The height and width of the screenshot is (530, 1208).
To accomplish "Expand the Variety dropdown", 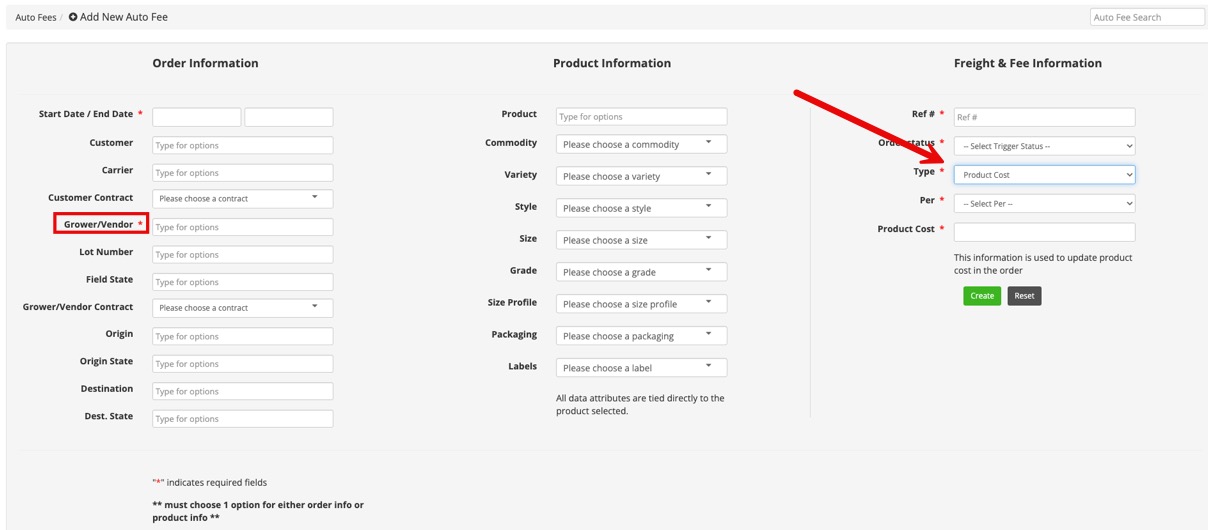I will point(641,176).
